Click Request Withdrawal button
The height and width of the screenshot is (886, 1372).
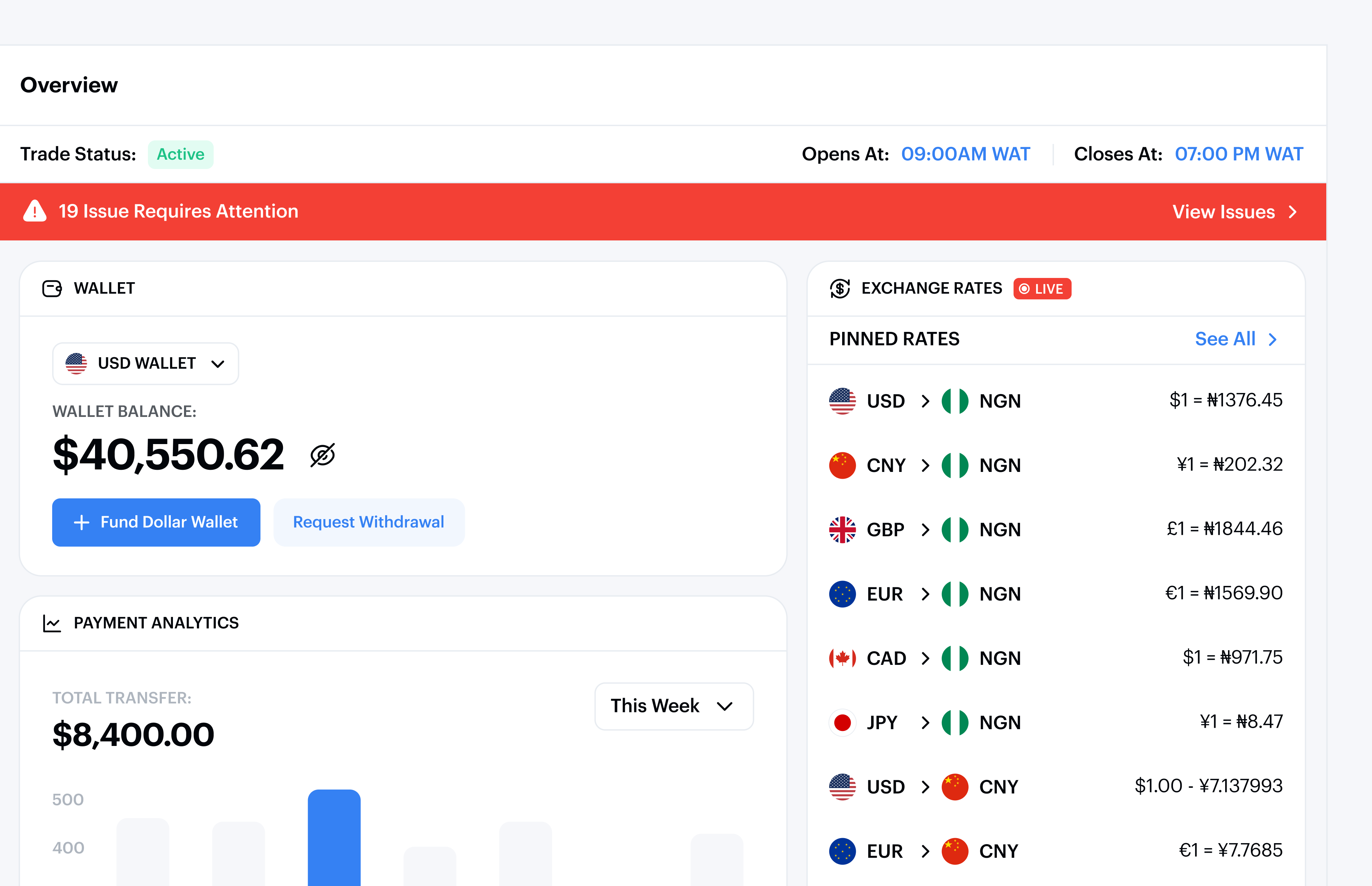point(369,522)
